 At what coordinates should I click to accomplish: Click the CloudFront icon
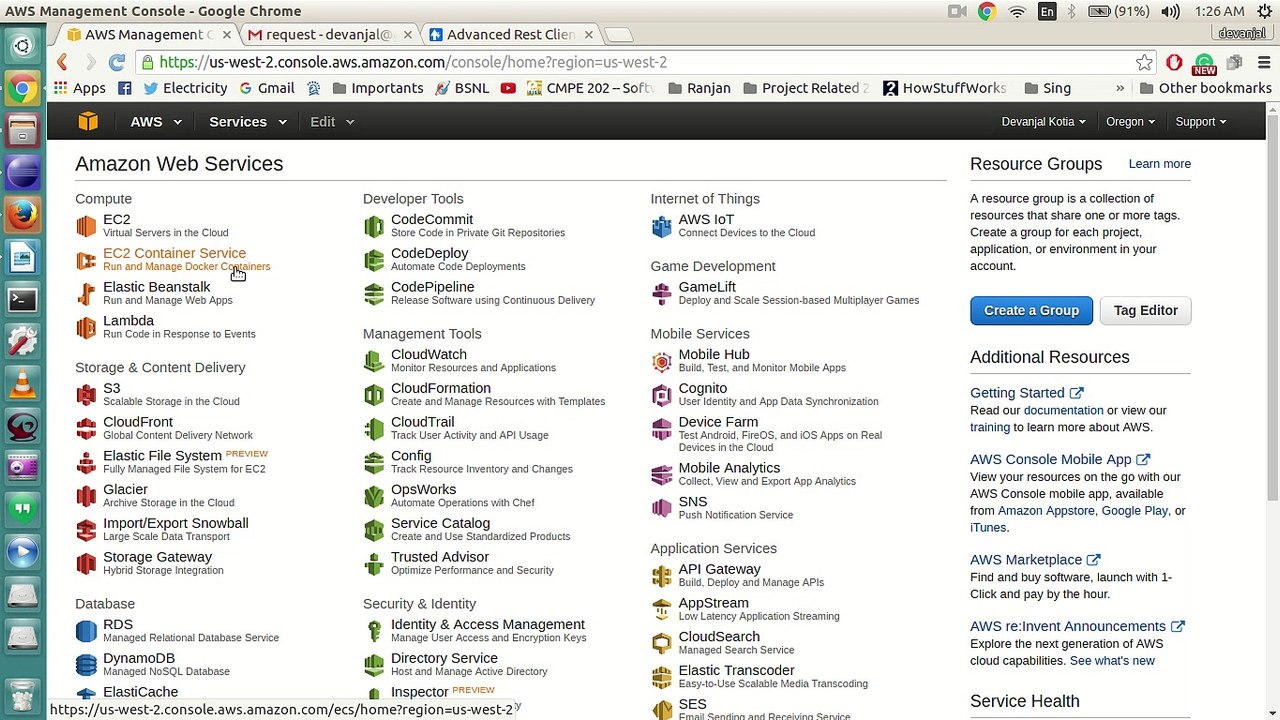point(87,428)
